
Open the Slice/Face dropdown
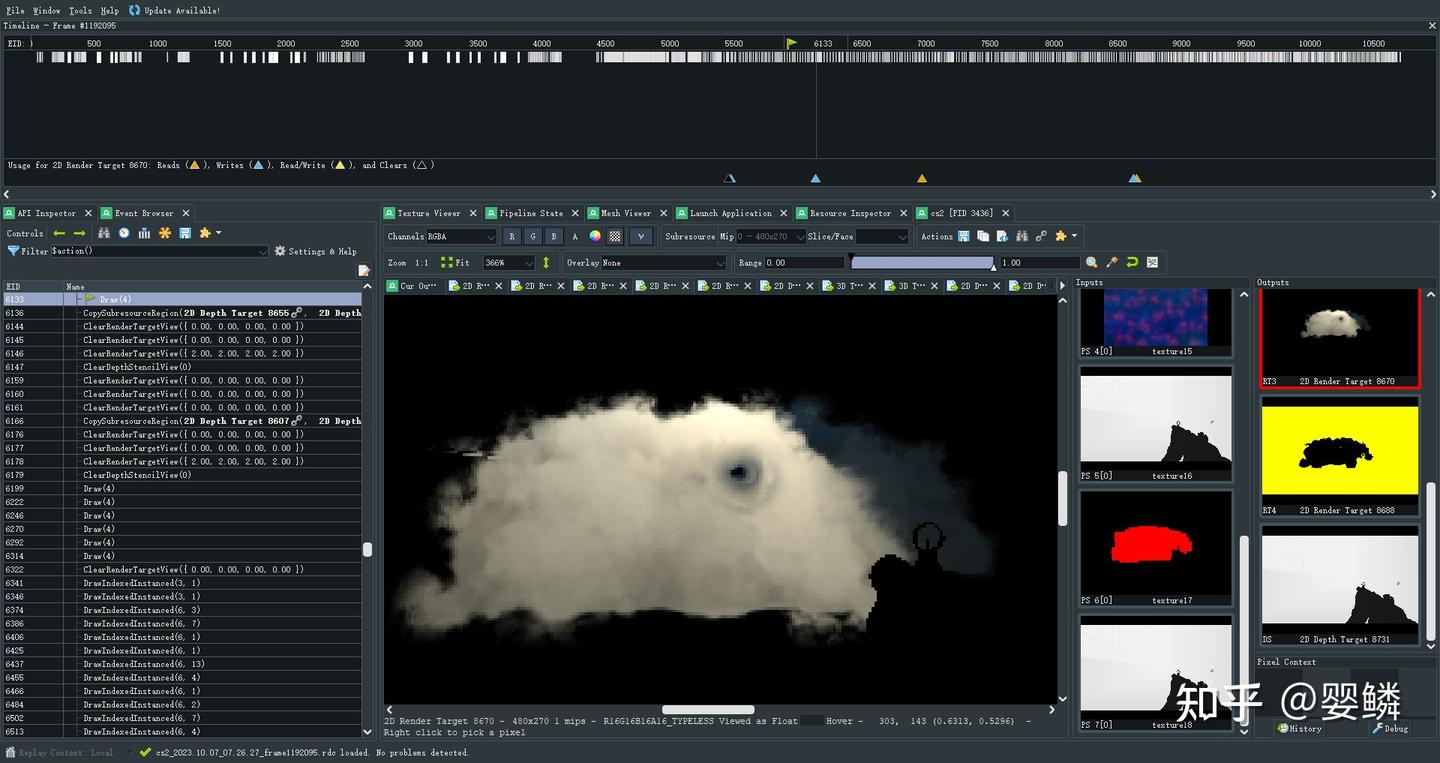pyautogui.click(x=882, y=237)
